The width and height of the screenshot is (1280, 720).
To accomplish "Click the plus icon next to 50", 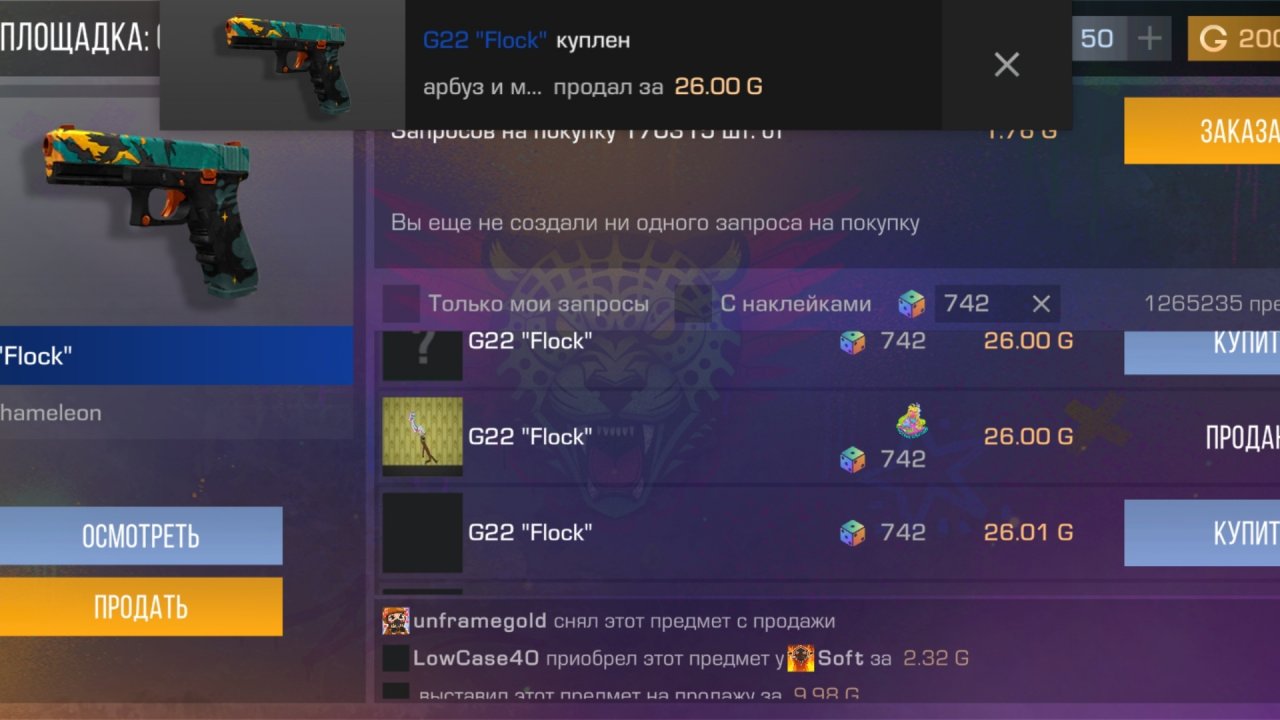I will 1150,39.
